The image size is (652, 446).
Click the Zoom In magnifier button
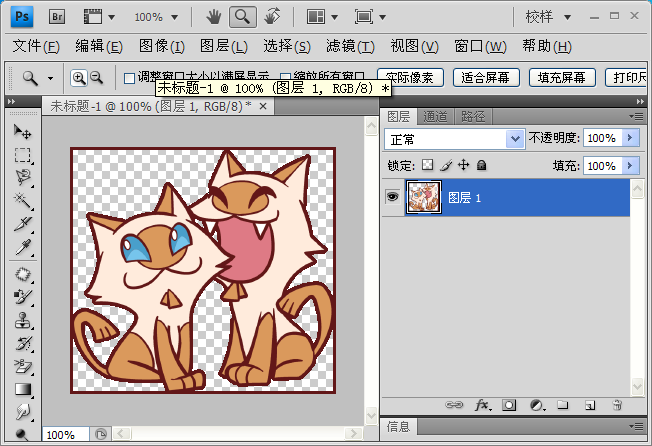pos(79,78)
